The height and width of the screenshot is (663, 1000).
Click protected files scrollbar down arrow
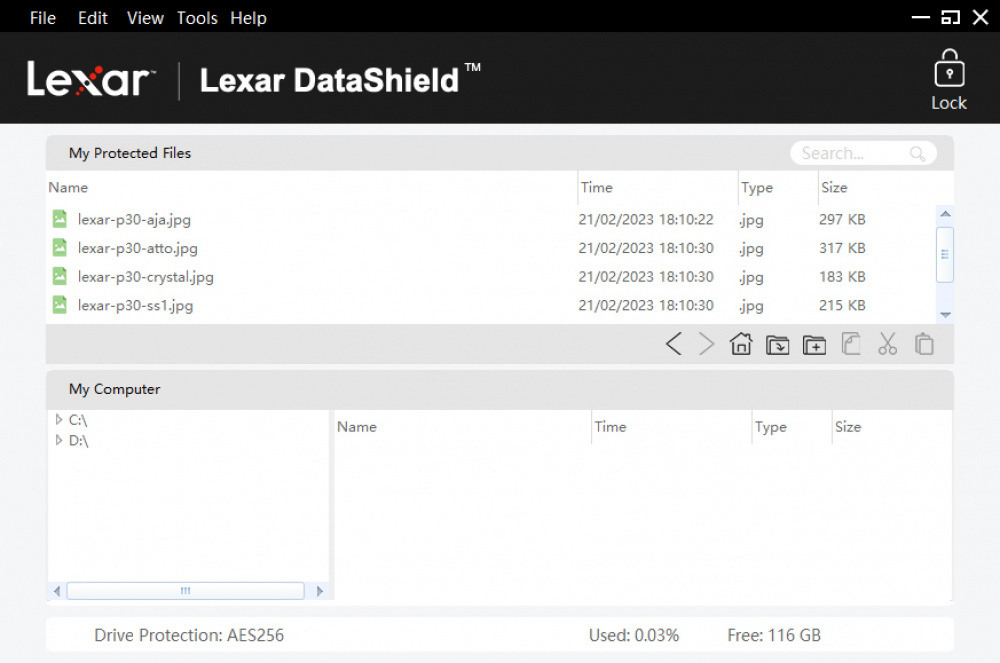tap(945, 315)
